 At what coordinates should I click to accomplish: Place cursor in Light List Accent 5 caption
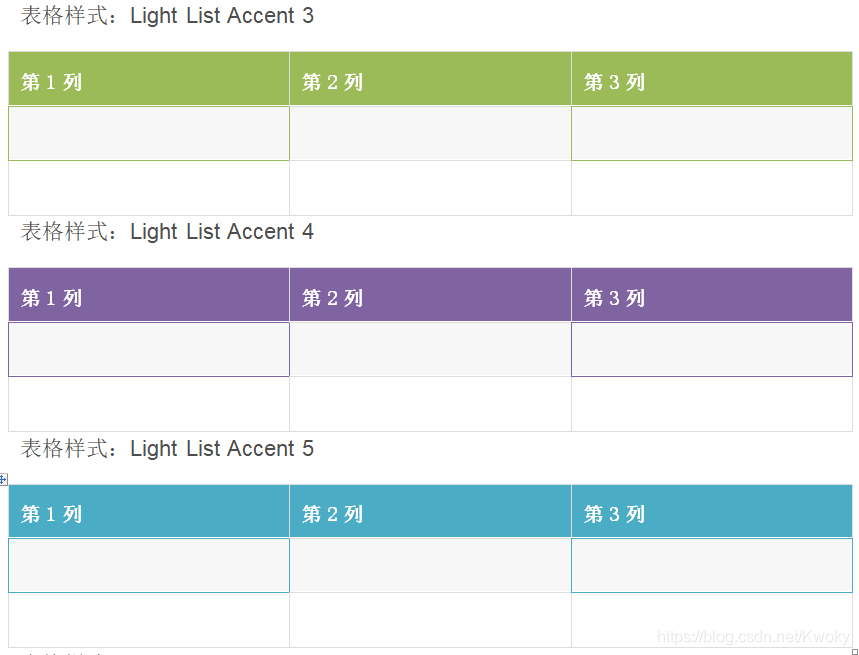(x=221, y=449)
